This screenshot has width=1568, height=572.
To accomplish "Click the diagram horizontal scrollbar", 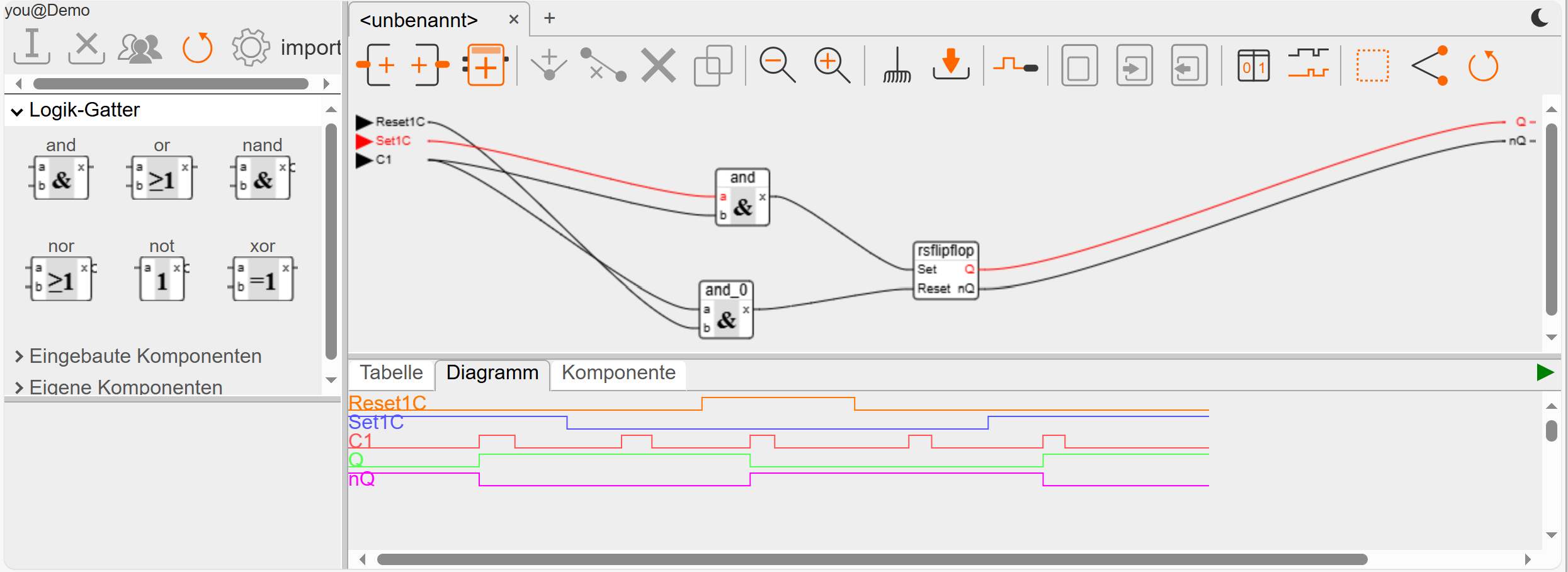I will coord(872,559).
